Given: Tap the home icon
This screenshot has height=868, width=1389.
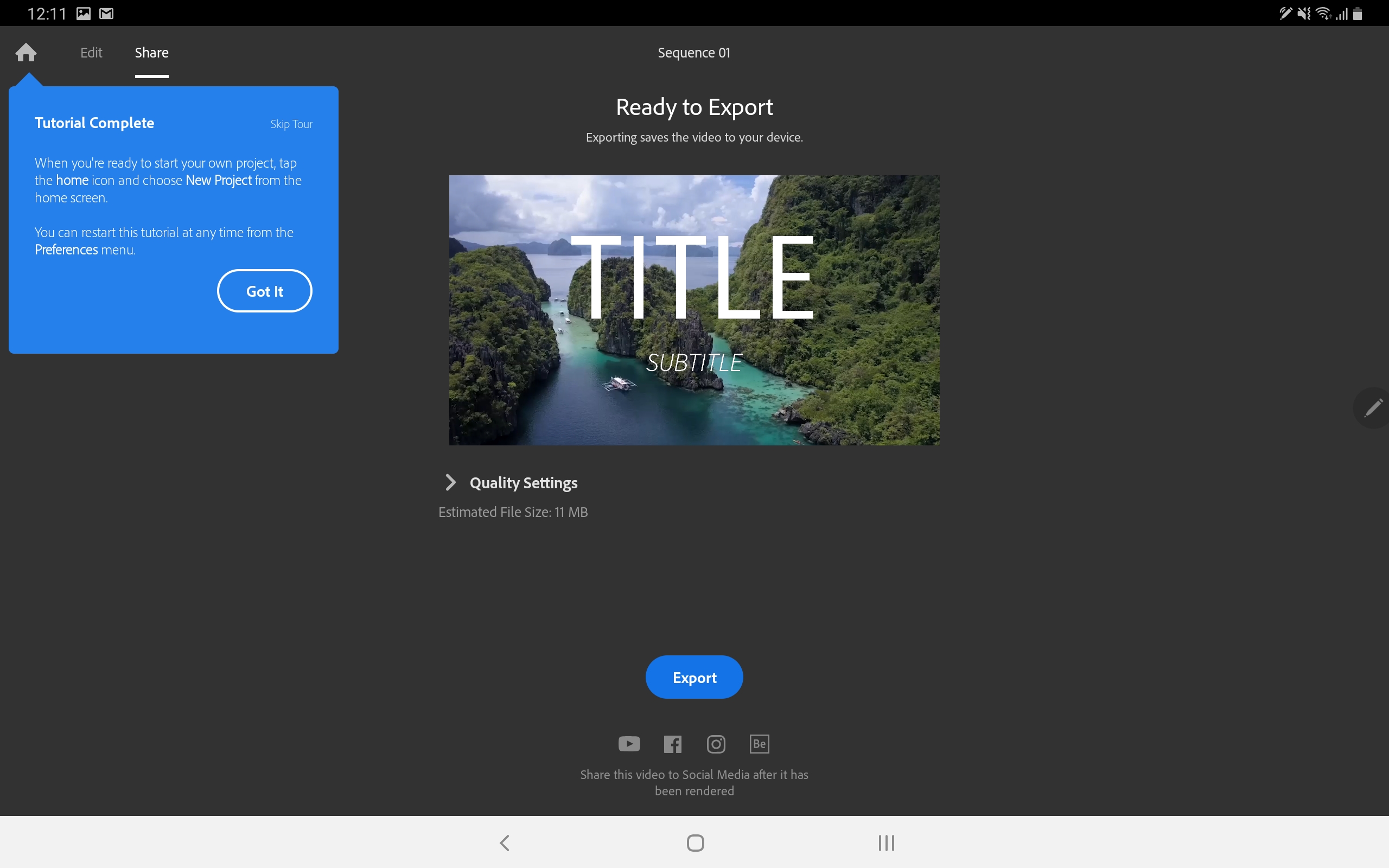Looking at the screenshot, I should click(x=26, y=52).
